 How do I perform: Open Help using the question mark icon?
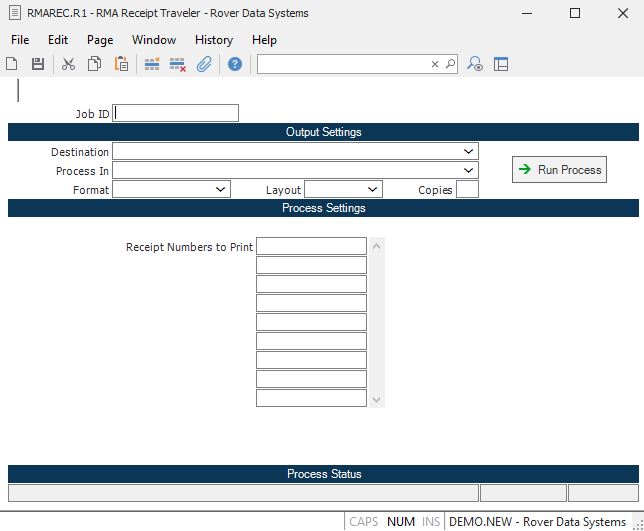tap(235, 64)
